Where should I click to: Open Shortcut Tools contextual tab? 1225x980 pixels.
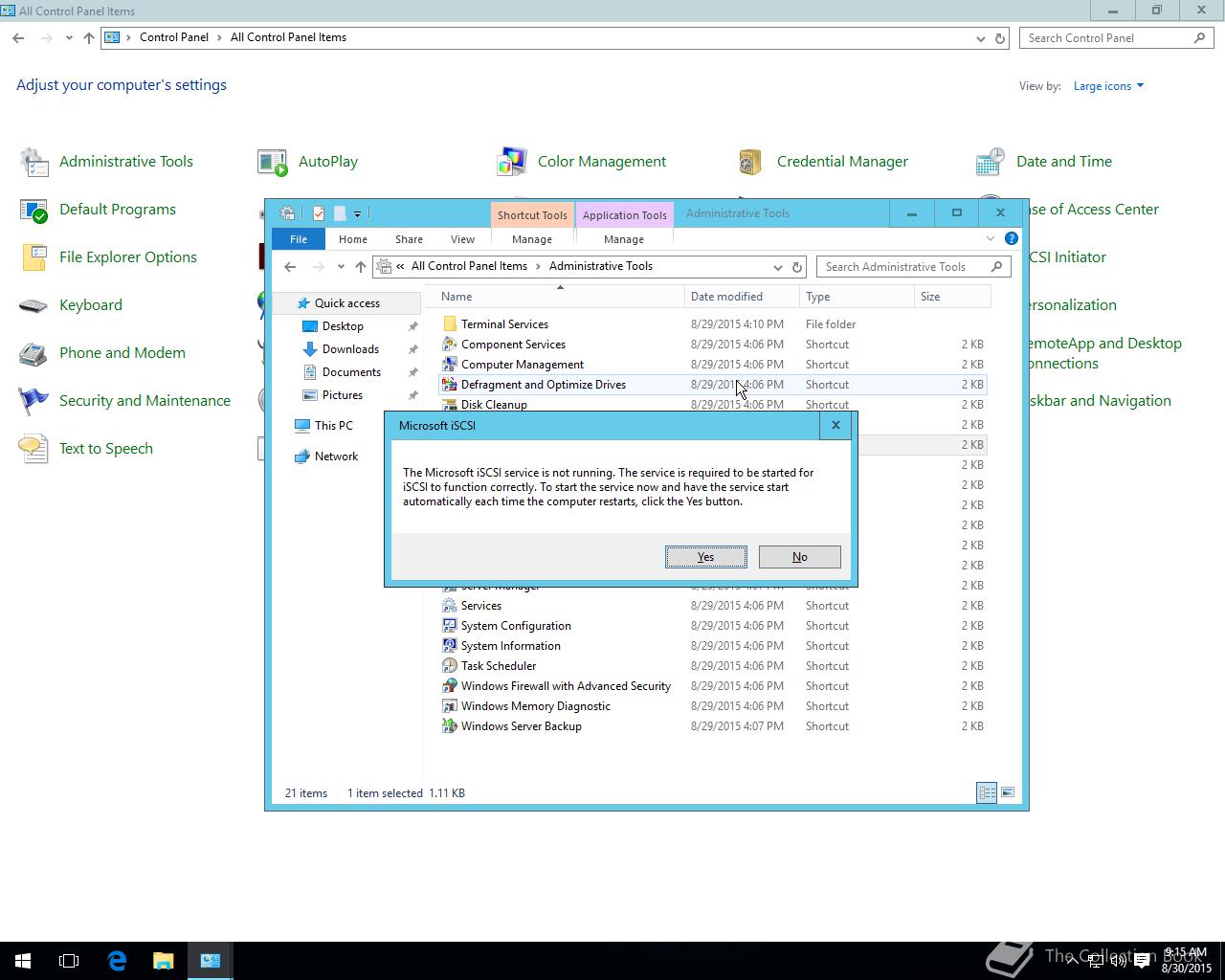click(532, 215)
